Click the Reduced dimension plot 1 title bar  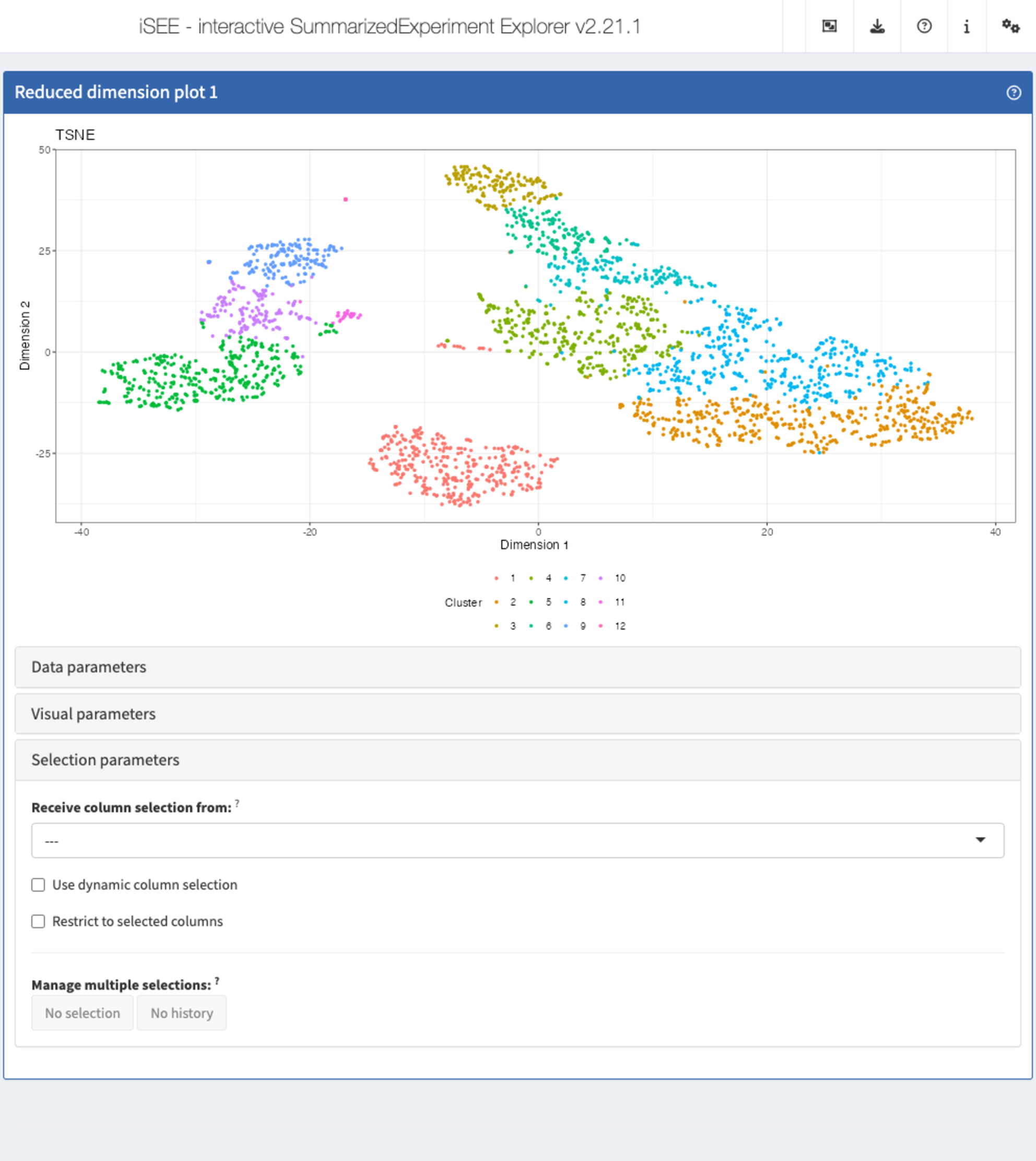tap(517, 93)
